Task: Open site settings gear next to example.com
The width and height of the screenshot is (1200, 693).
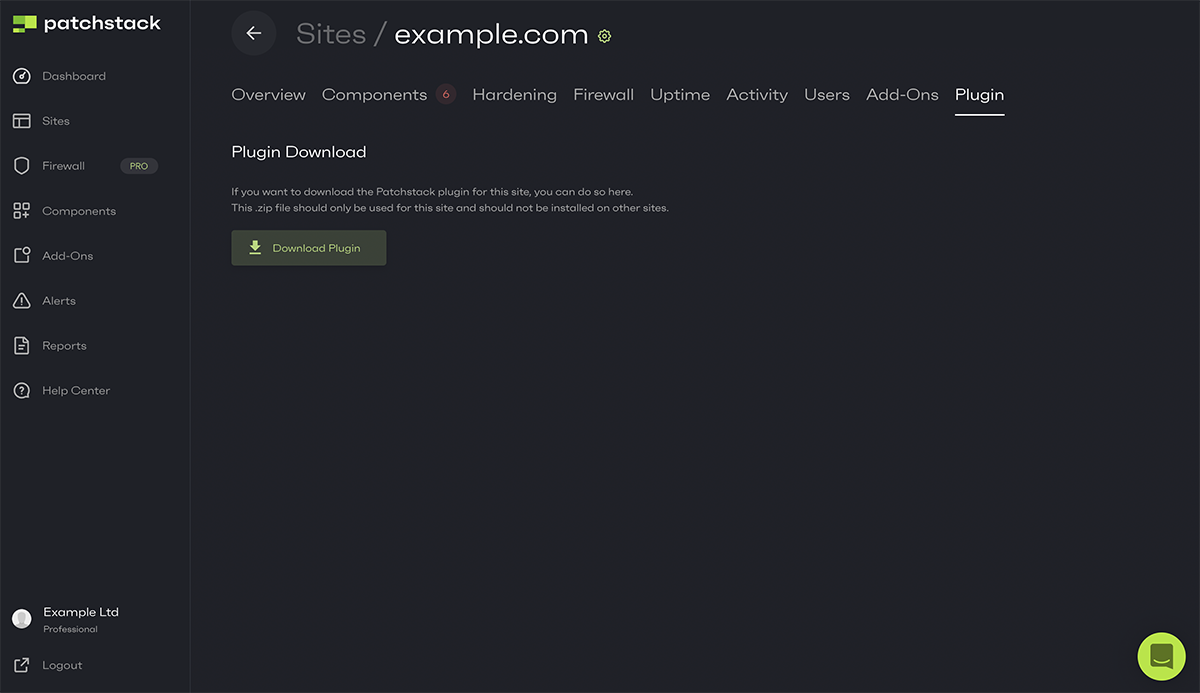Action: click(604, 36)
